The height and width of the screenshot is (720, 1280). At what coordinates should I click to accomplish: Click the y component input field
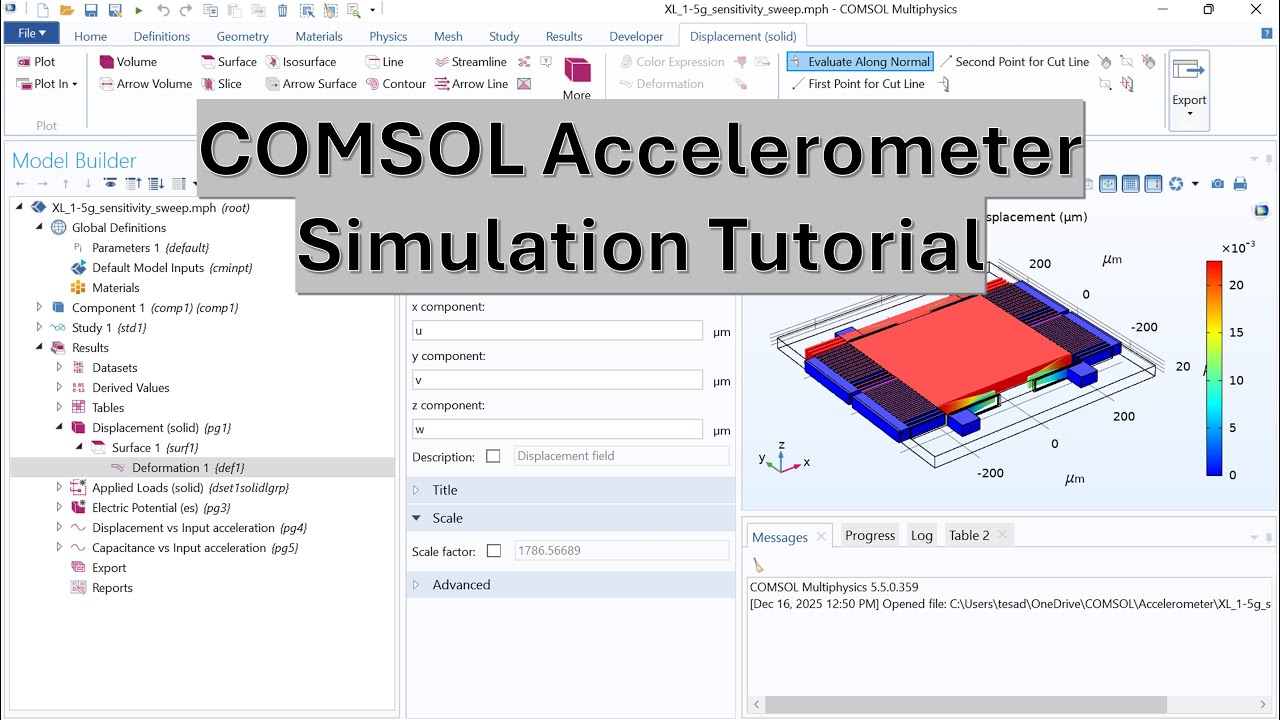pyautogui.click(x=558, y=380)
